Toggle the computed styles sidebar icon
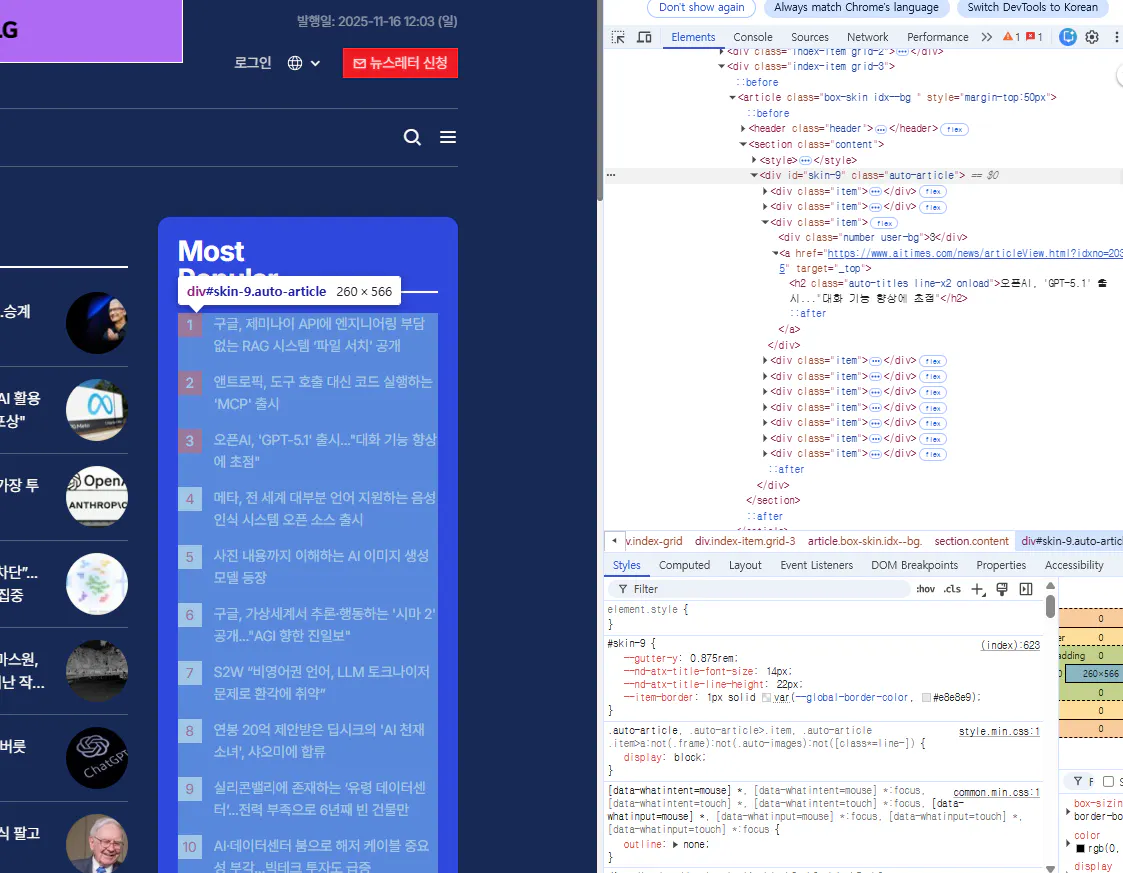1123x873 pixels. [1026, 589]
